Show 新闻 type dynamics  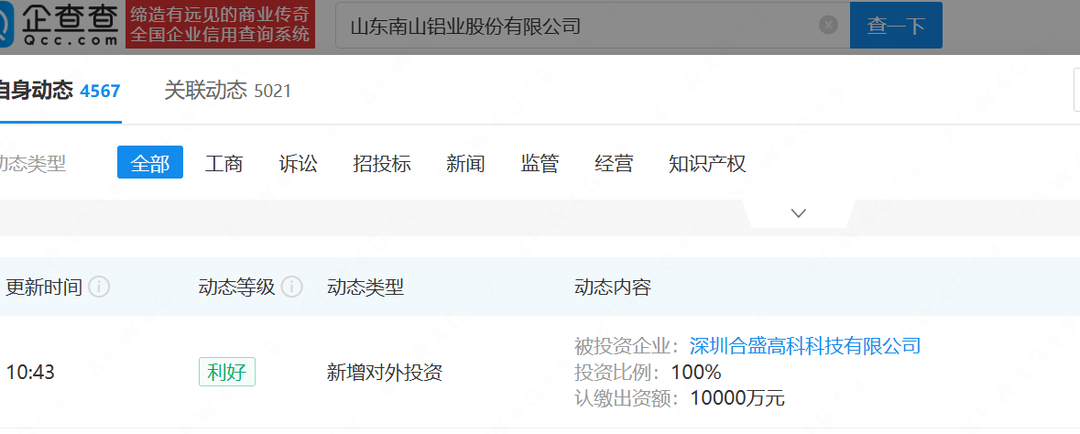click(465, 163)
